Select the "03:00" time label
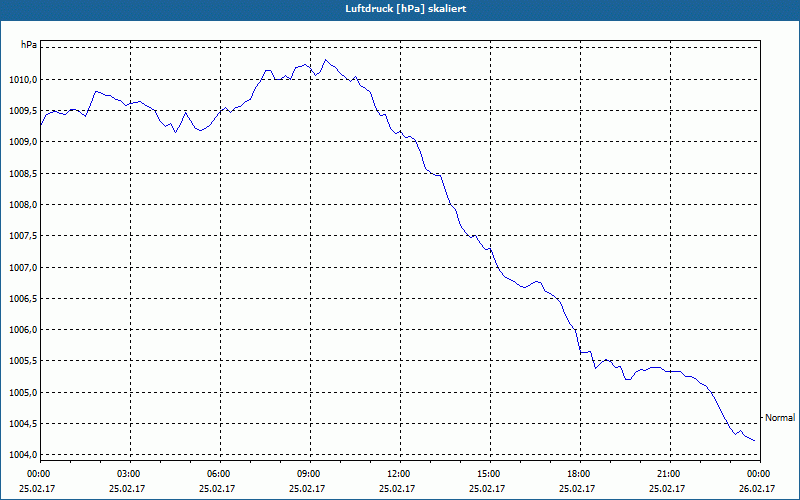 pyautogui.click(x=129, y=474)
